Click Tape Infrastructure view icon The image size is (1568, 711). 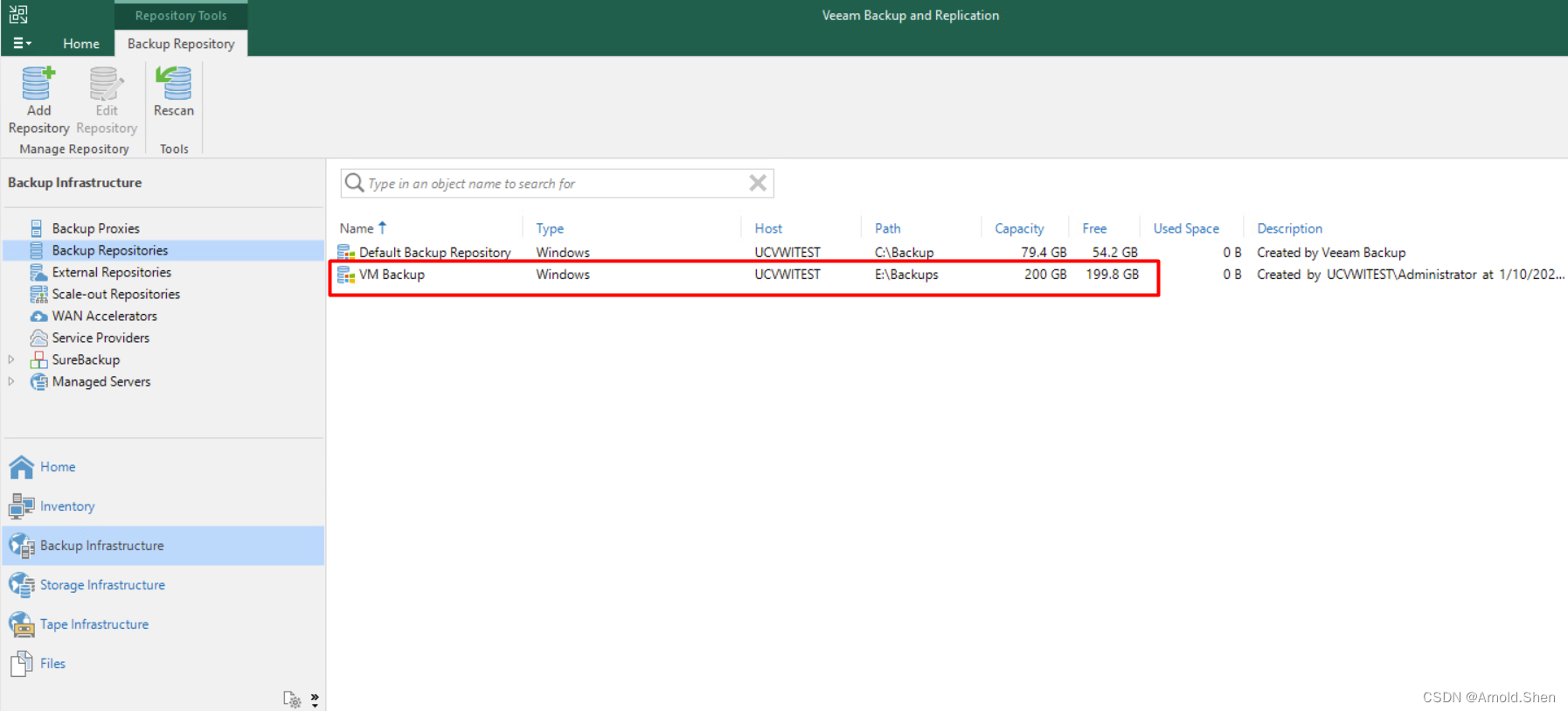[22, 624]
